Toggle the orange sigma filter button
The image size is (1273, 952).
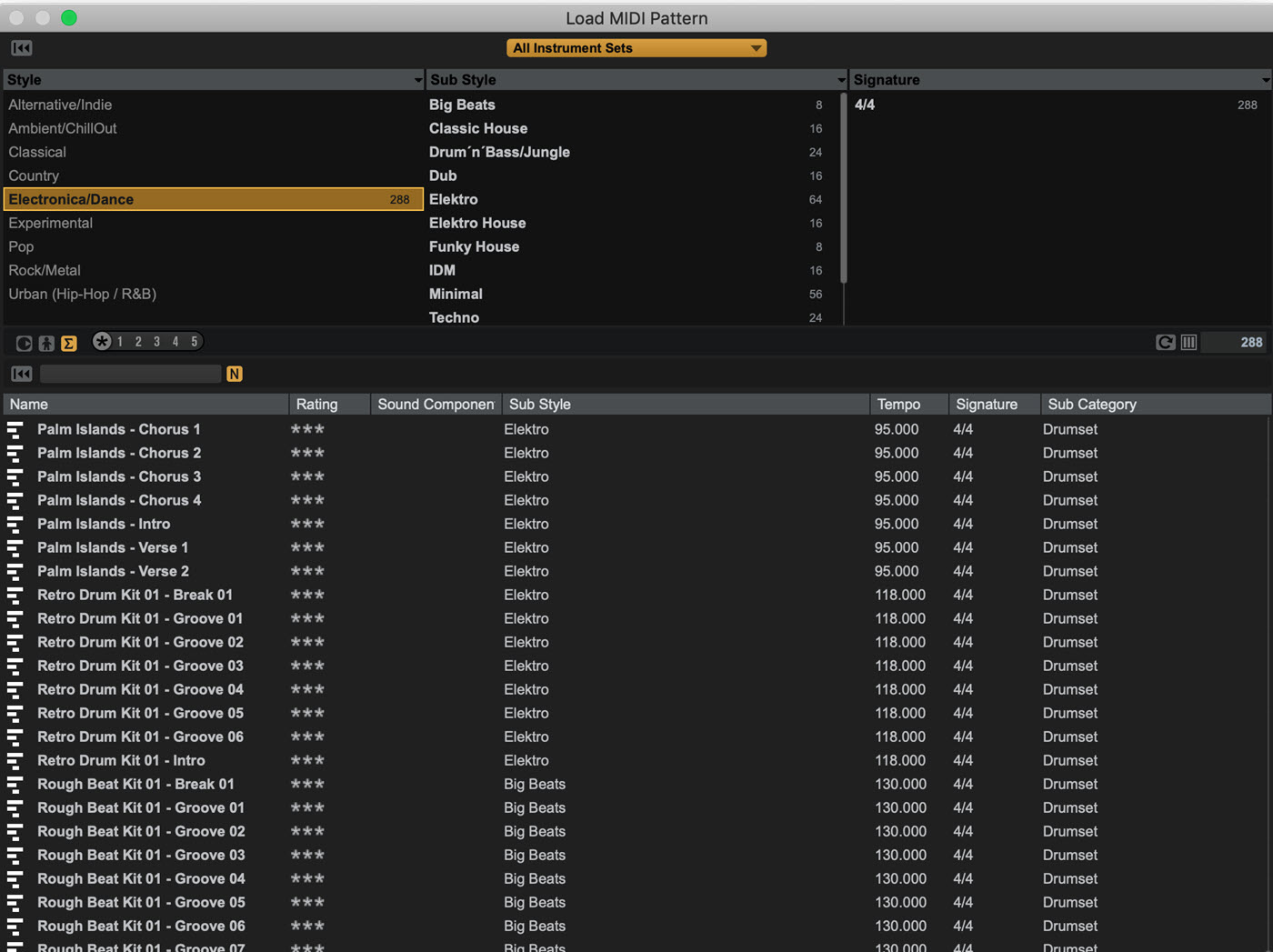[69, 343]
